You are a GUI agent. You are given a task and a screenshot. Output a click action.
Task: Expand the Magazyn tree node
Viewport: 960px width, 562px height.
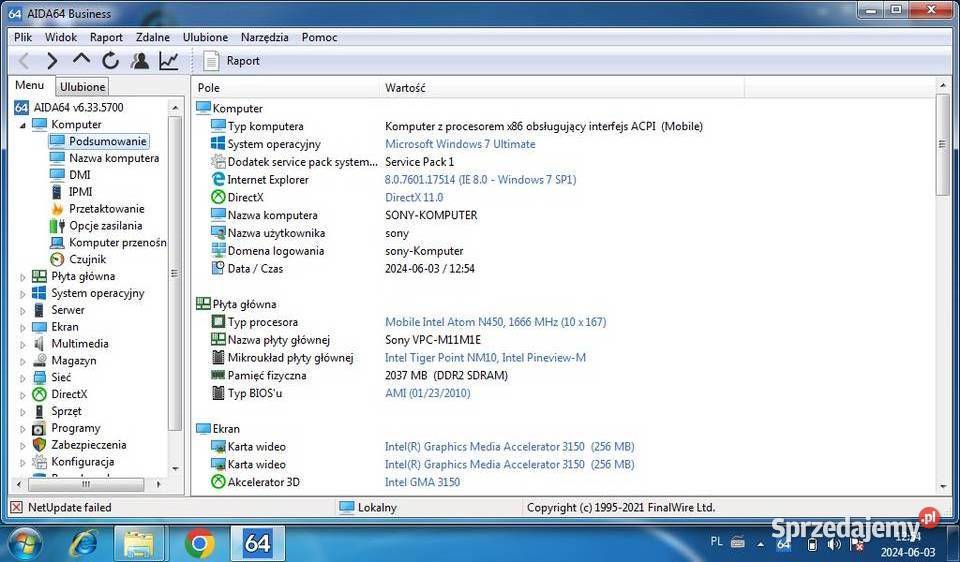(23, 361)
